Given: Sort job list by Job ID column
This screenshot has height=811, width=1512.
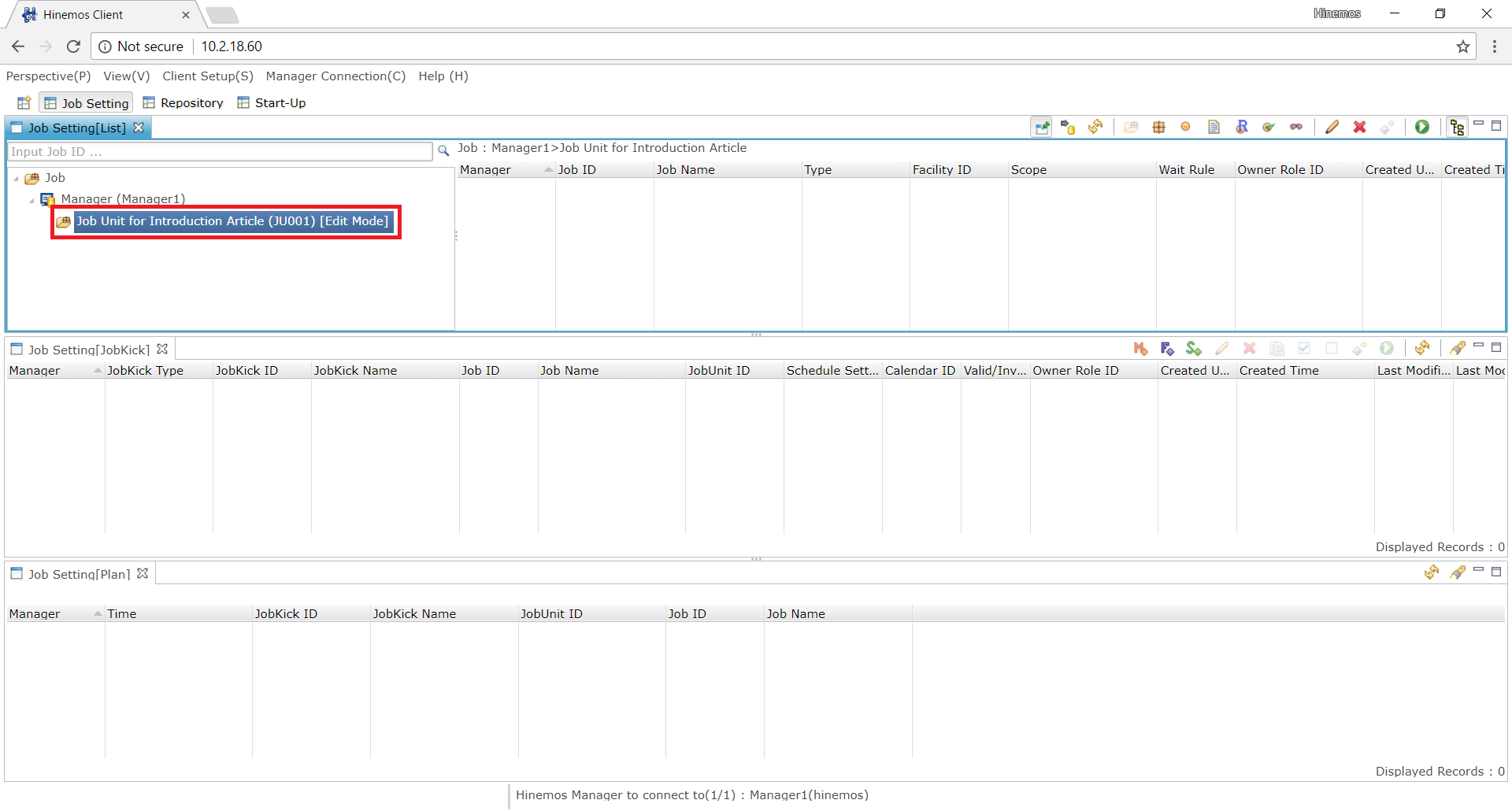Looking at the screenshot, I should pyautogui.click(x=604, y=170).
